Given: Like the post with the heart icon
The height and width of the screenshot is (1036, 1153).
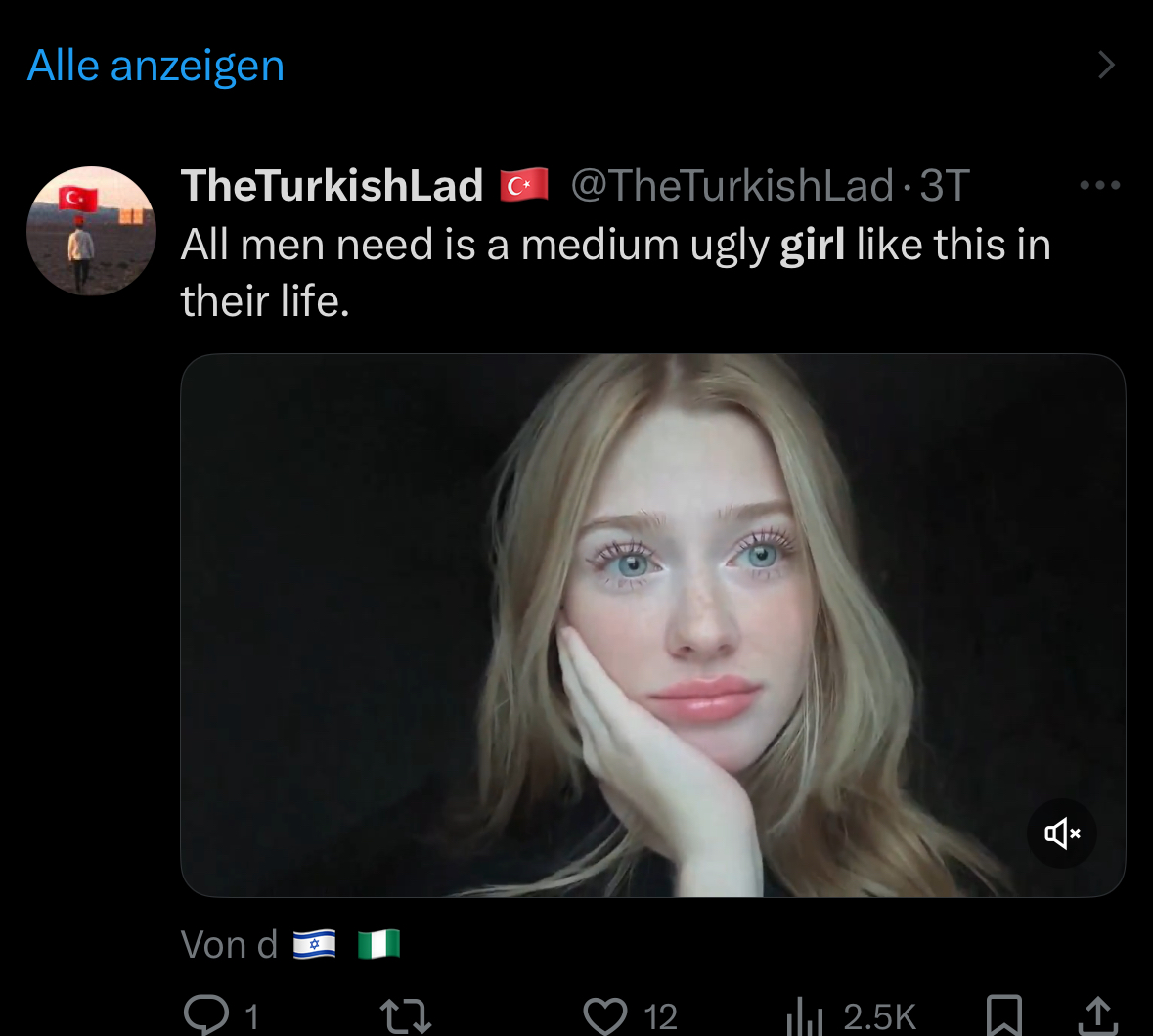Looking at the screenshot, I should 604,1014.
